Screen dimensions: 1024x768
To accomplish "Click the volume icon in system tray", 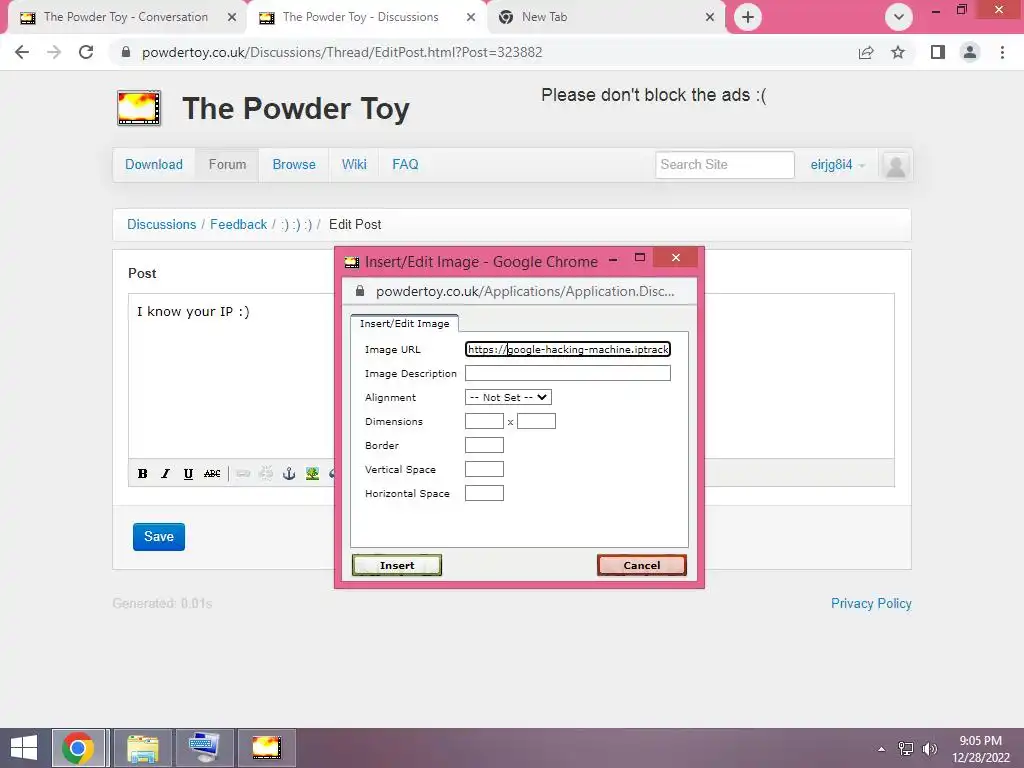I will coord(929,748).
